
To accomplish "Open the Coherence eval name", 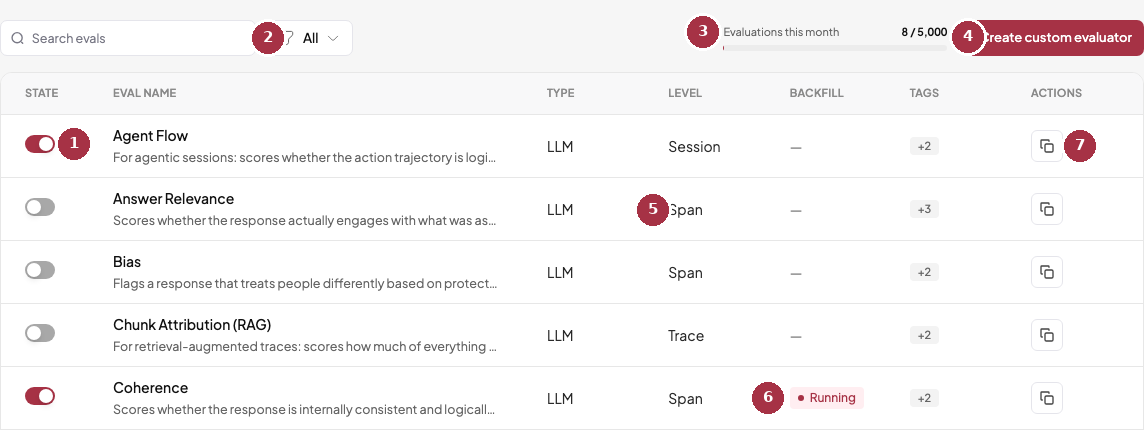I will 150,388.
